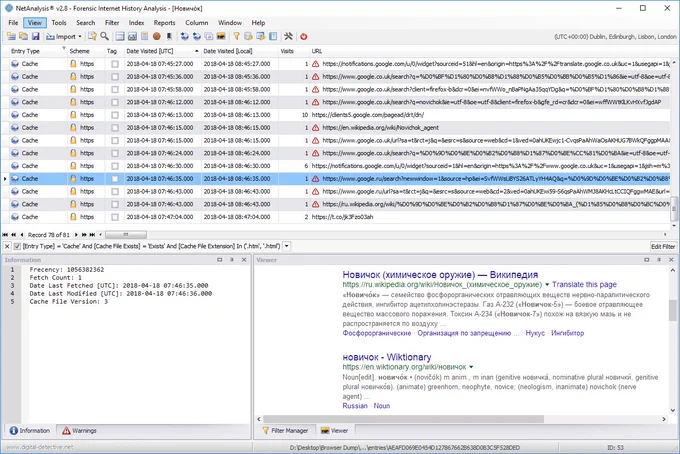
Task: Click the bookmark tag toolbar icon
Action: click(169, 36)
